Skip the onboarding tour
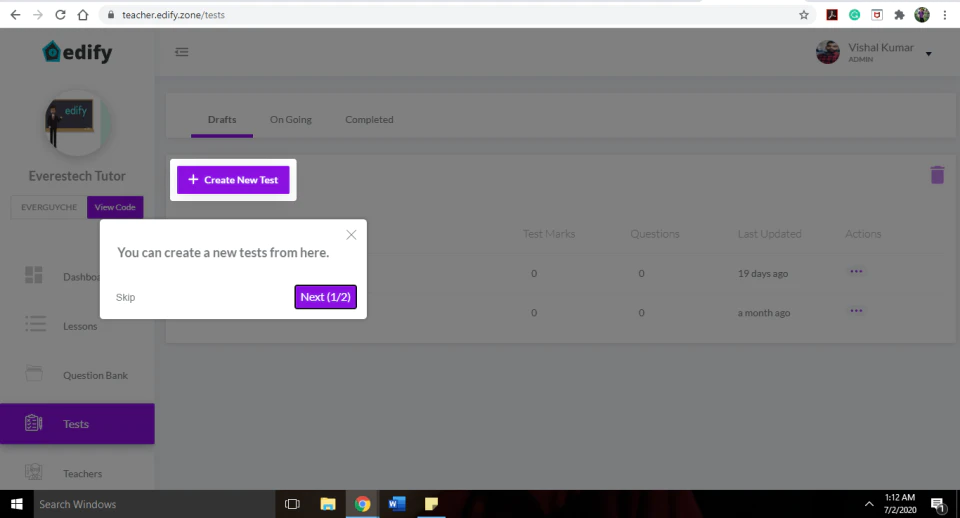Image resolution: width=960 pixels, height=518 pixels. click(126, 297)
